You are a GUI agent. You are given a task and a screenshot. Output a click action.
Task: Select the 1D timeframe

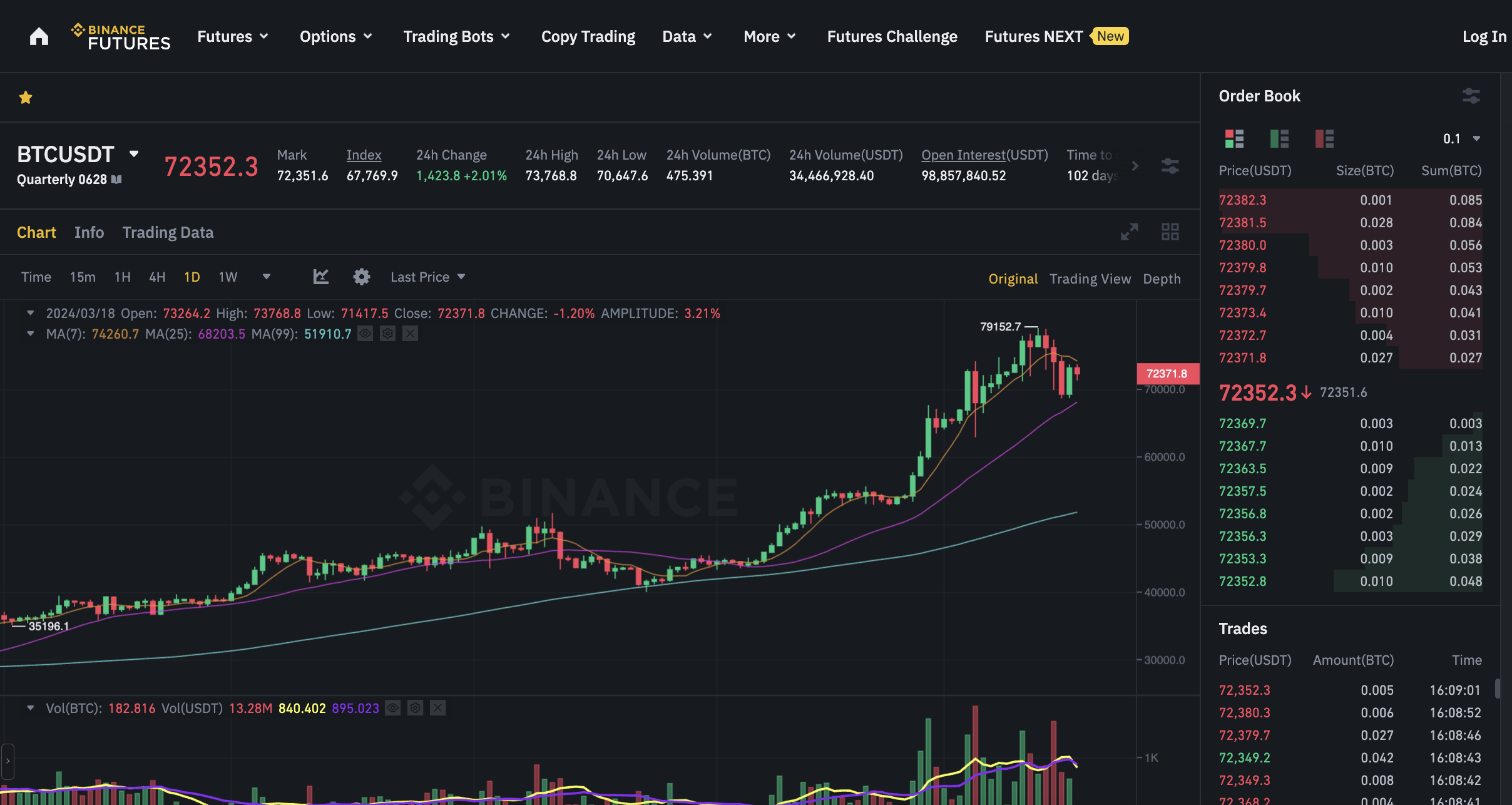tap(192, 277)
